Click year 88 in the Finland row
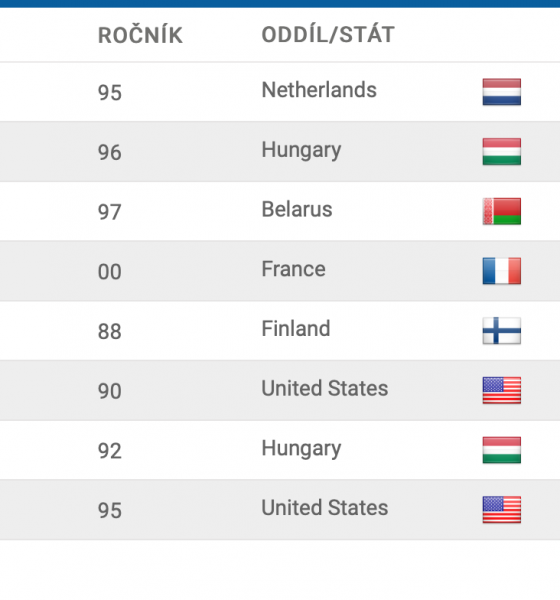The height and width of the screenshot is (600, 560). tap(109, 331)
